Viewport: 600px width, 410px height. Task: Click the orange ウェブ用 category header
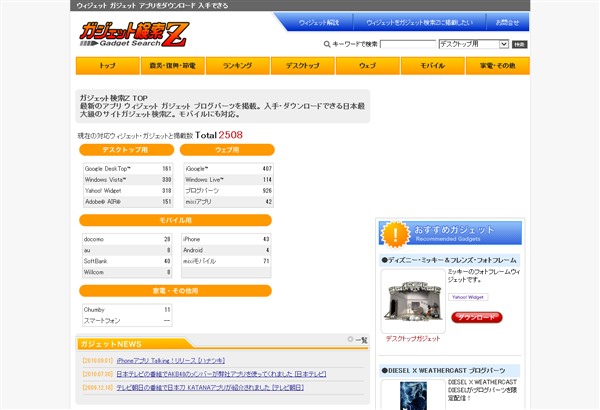(x=227, y=150)
